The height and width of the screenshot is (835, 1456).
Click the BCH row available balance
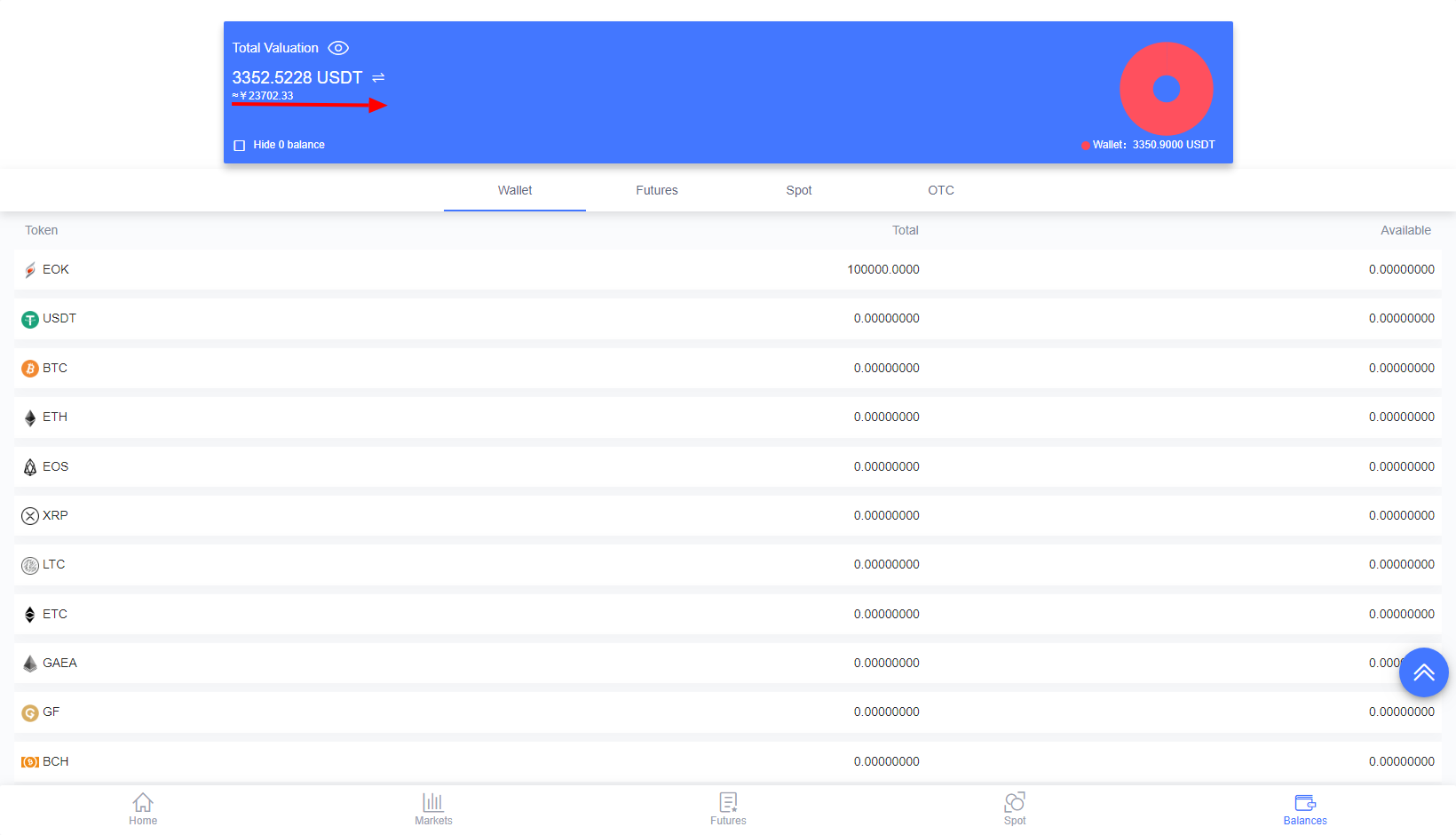pos(1402,761)
